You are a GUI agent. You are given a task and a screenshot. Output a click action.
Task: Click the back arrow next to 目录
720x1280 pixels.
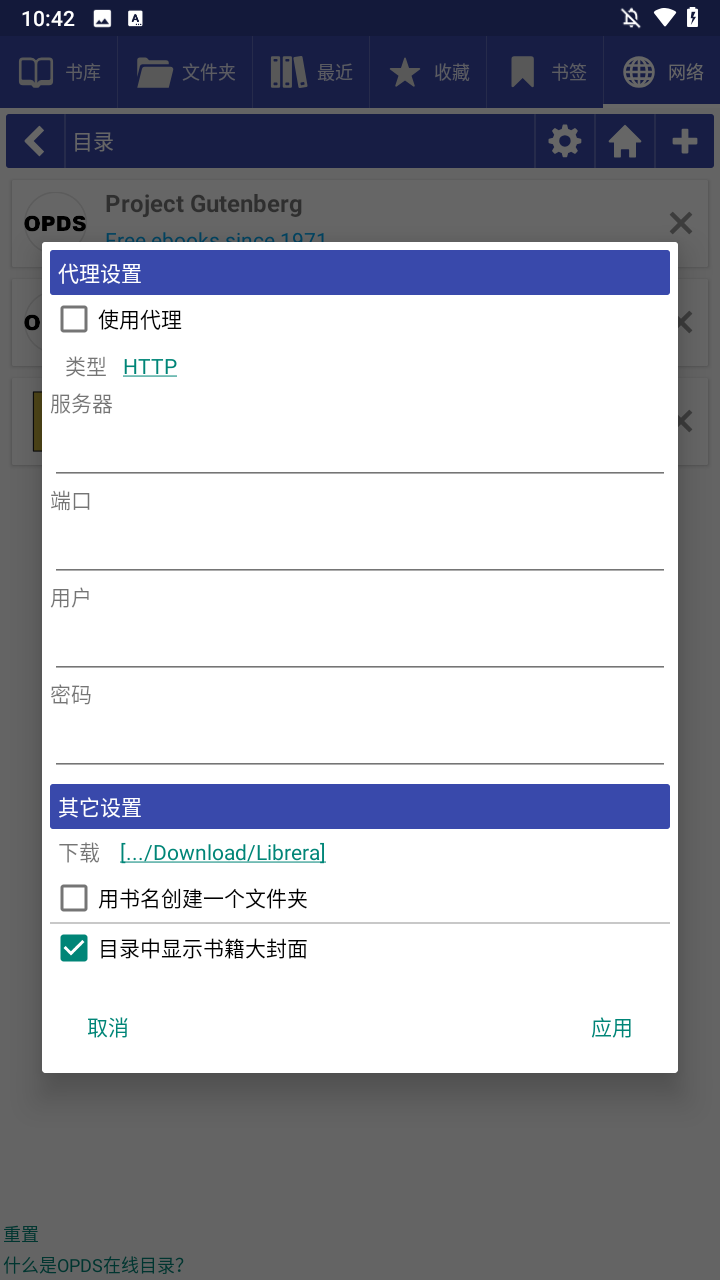pos(35,141)
